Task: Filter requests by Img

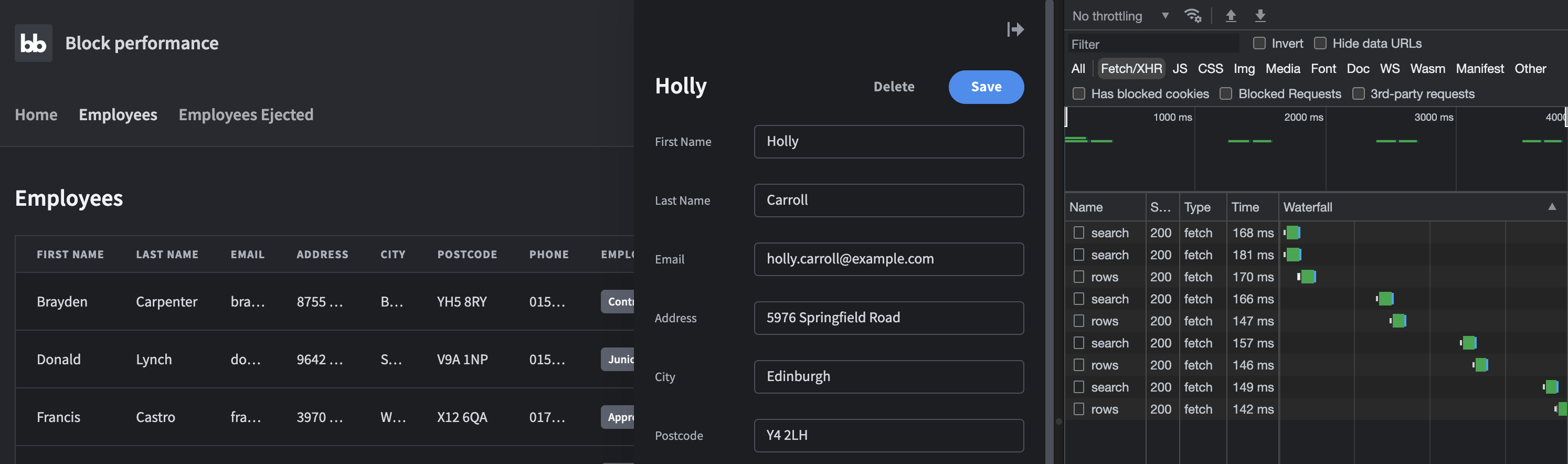Action: point(1244,69)
